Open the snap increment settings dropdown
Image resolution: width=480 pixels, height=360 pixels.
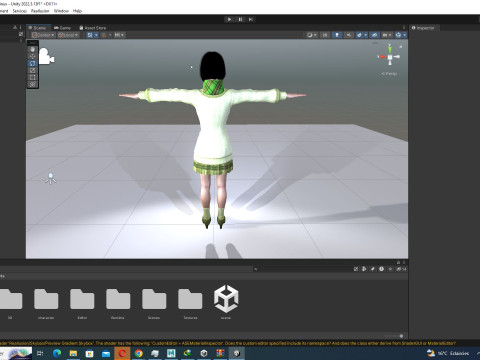[119, 35]
